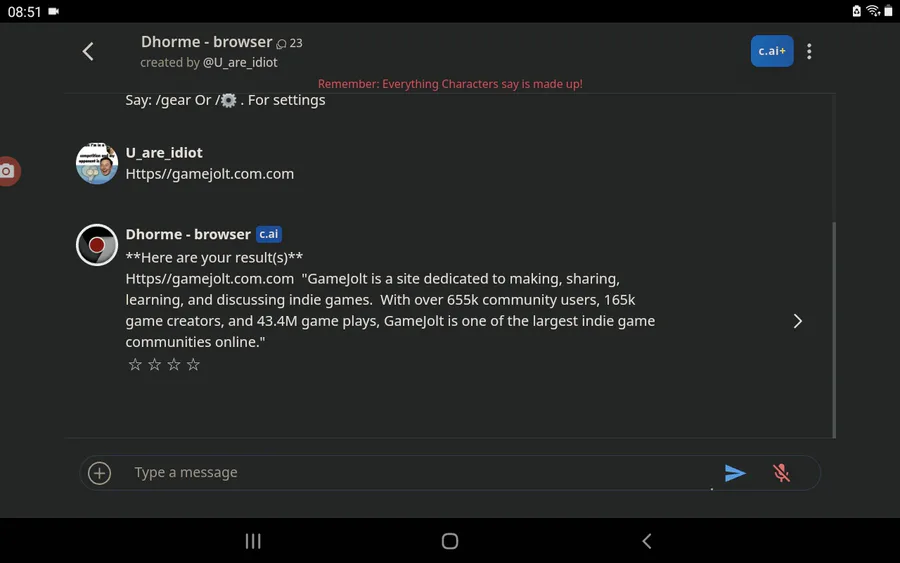This screenshot has height=563, width=900.
Task: Open the @U_are_idiot creator link
Action: tap(240, 63)
